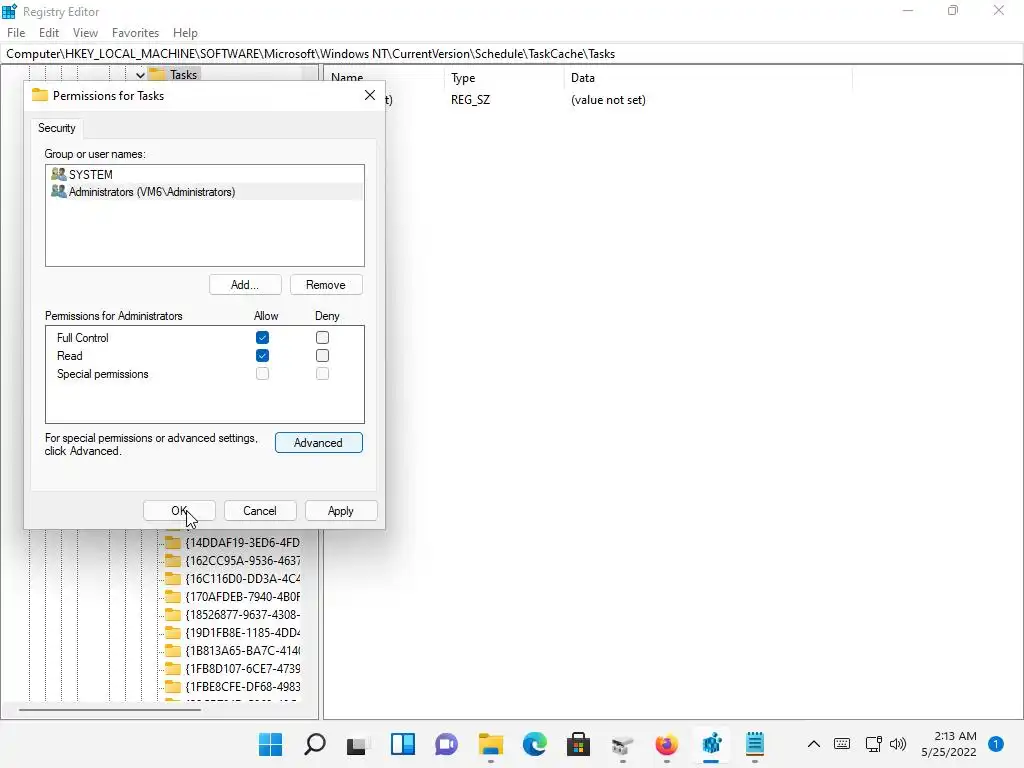Screen dimensions: 1024x768
Task: Select the {19D1FB8E-1185-4DD4 key
Action: click(242, 632)
